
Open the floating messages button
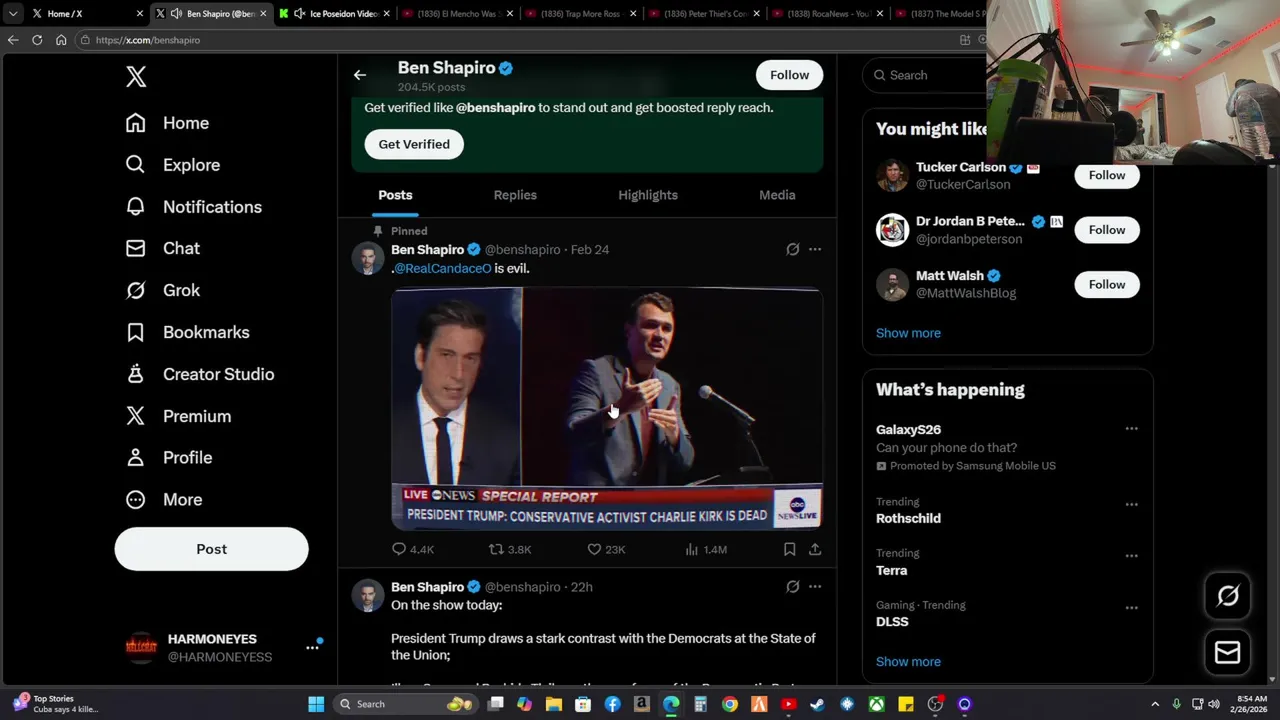coord(1228,653)
